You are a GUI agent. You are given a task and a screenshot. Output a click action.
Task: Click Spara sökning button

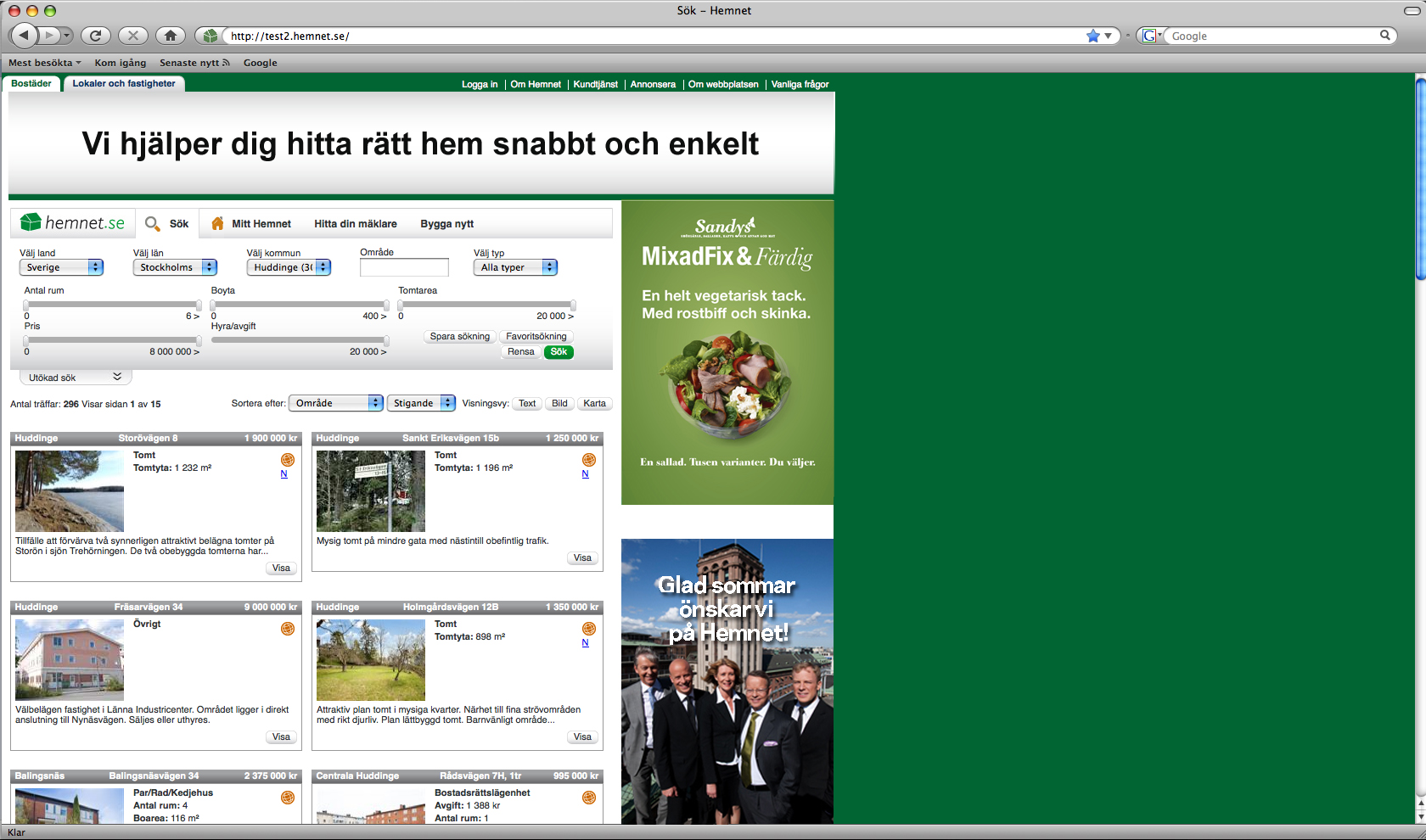460,336
